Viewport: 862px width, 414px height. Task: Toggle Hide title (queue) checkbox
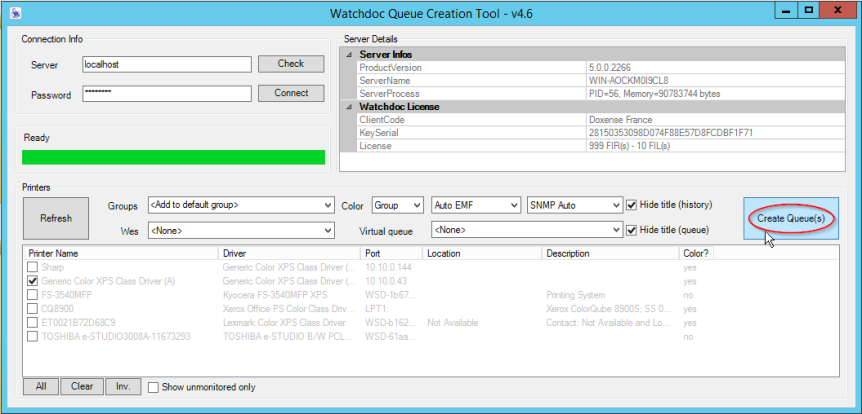pyautogui.click(x=631, y=230)
